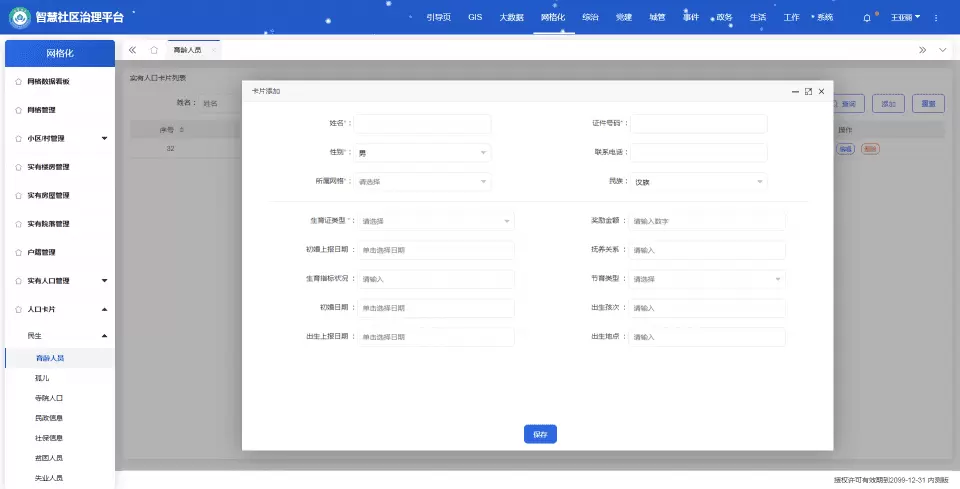Open the 性别 dropdown
This screenshot has height=489, width=960.
click(x=422, y=153)
